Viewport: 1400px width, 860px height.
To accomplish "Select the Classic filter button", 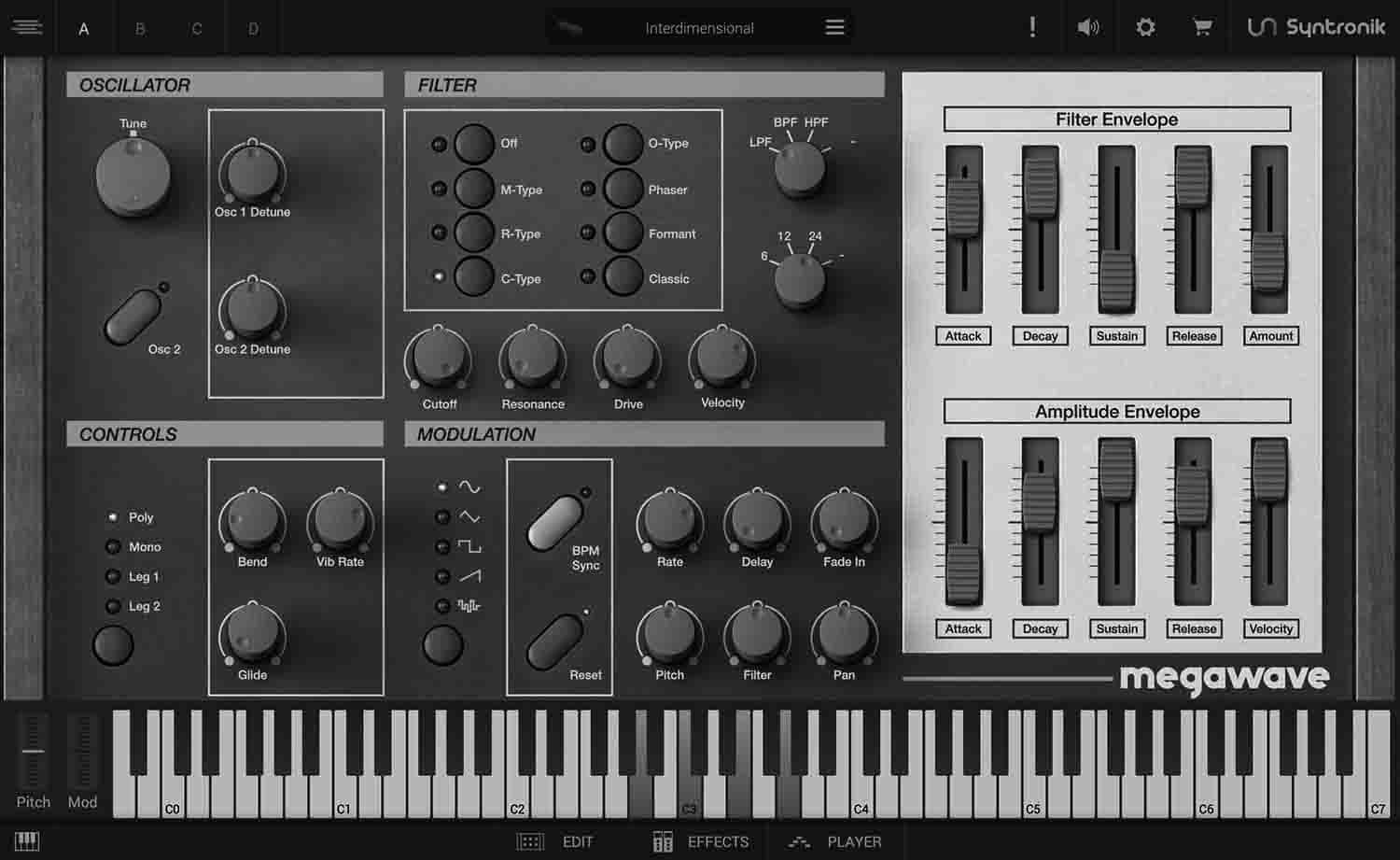I will tap(623, 277).
